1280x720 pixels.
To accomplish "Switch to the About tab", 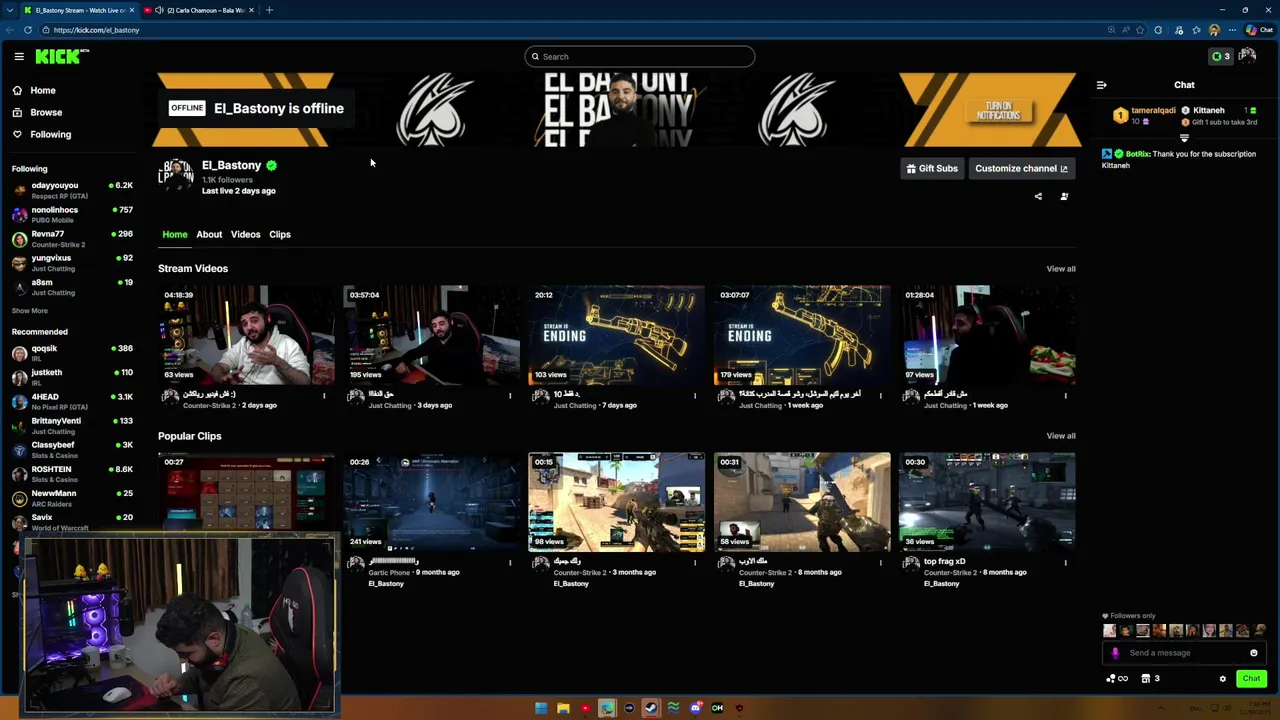I will pos(209,234).
